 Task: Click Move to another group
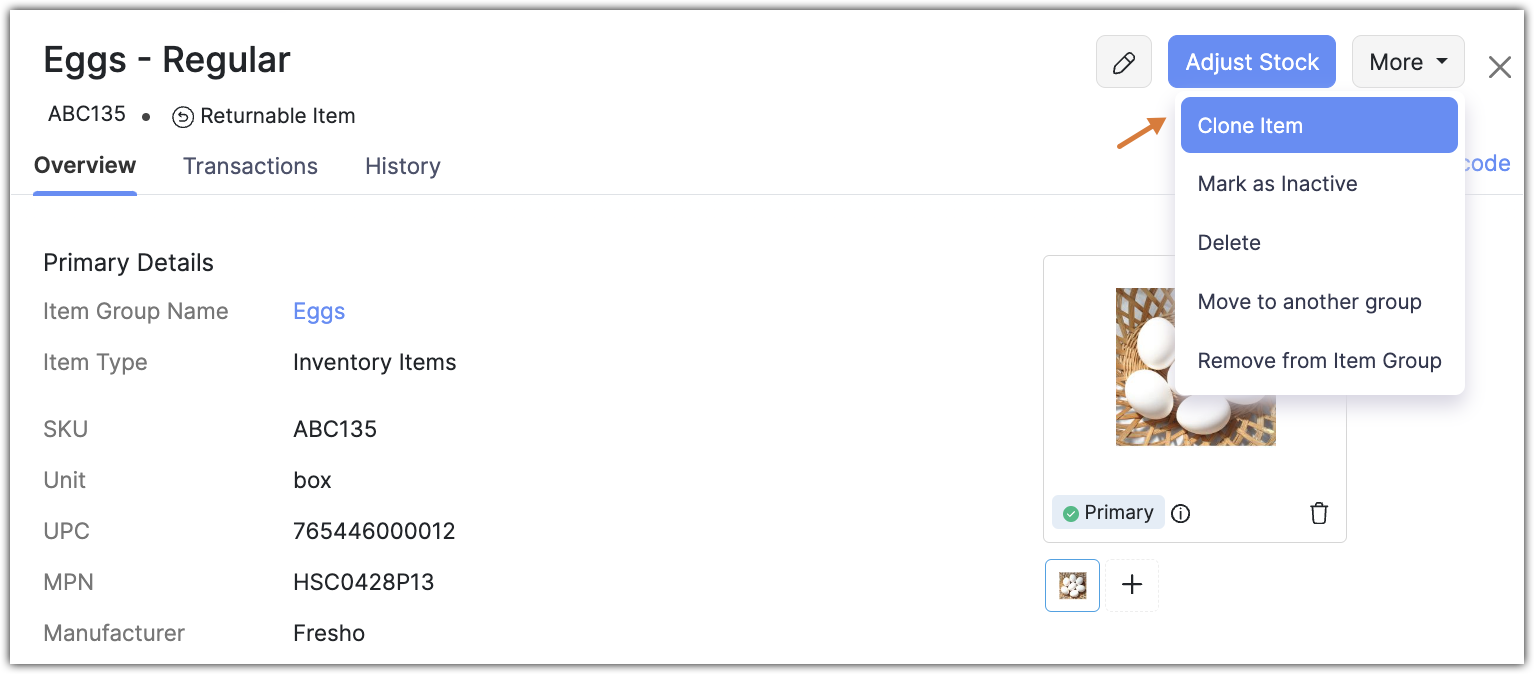pos(1309,302)
